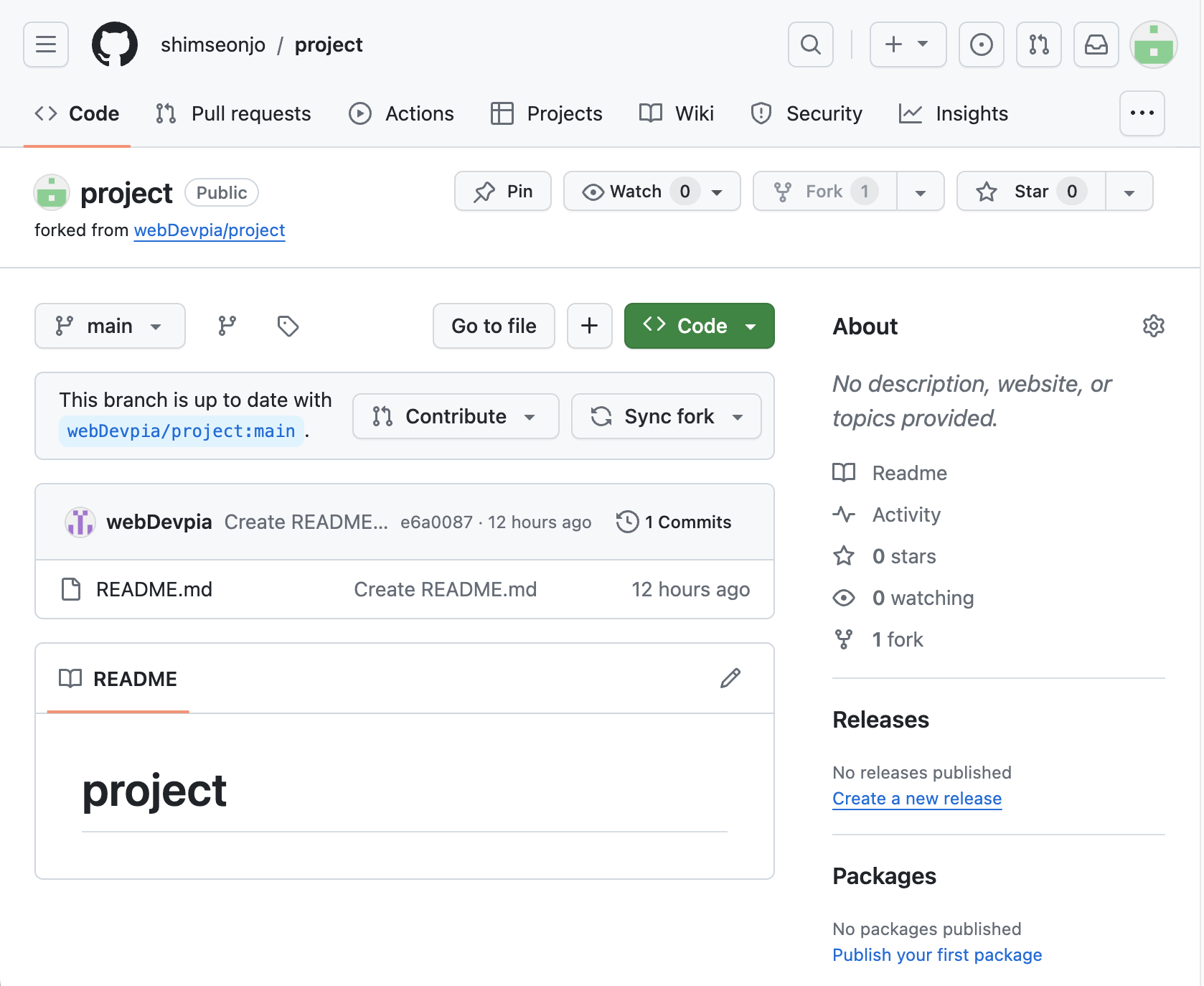The width and height of the screenshot is (1204, 986).
Task: Open the webDevpia/project upstream link
Action: click(x=210, y=230)
